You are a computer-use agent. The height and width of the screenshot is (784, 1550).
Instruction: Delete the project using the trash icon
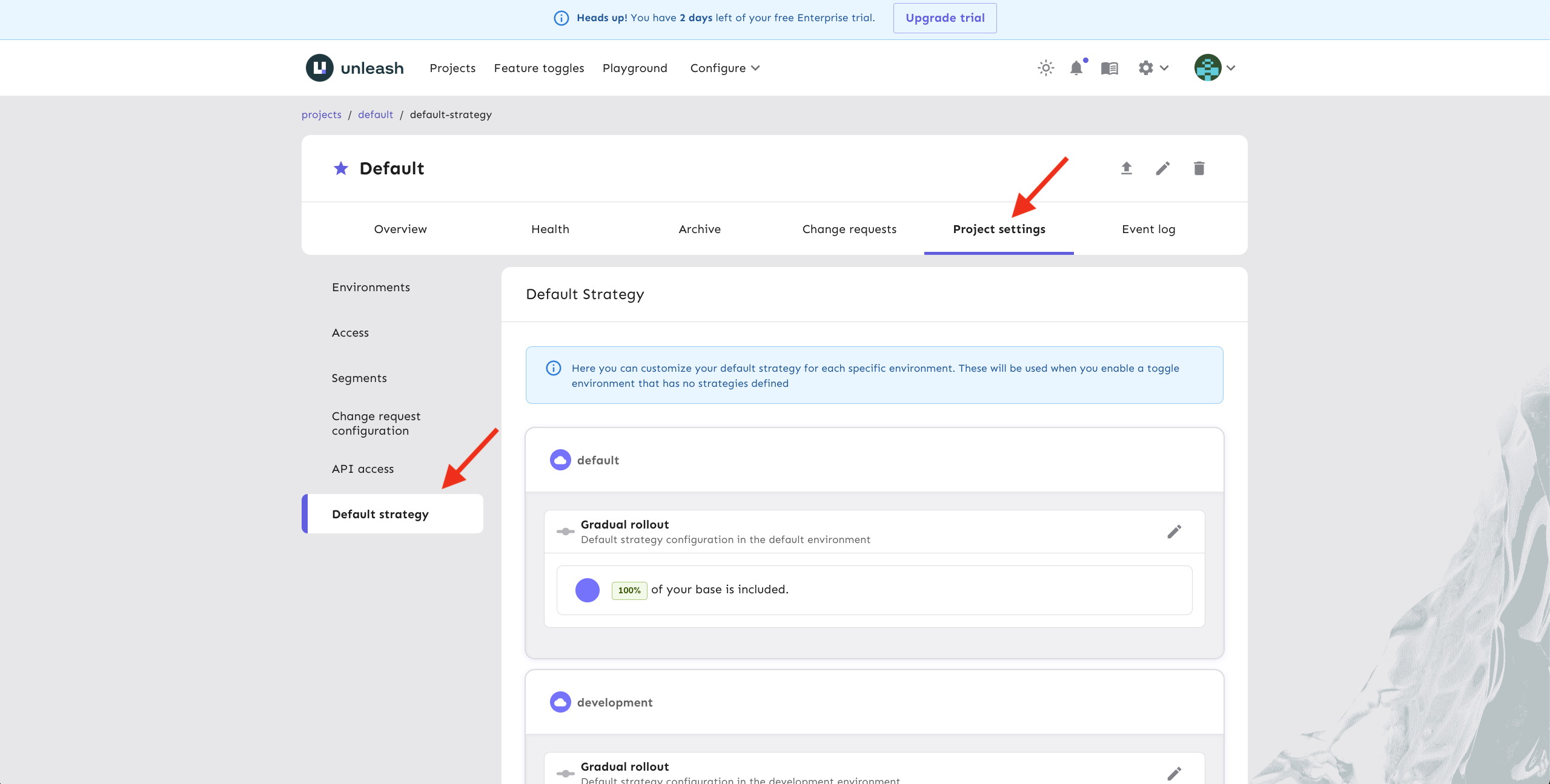pyautogui.click(x=1199, y=168)
